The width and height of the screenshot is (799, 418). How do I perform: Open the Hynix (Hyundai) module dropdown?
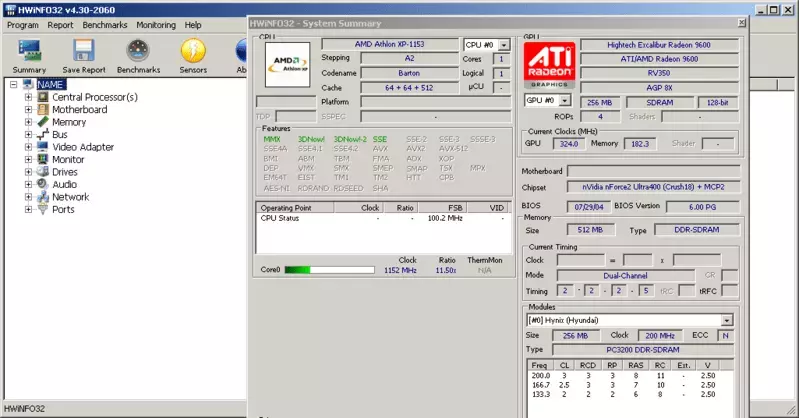tap(727, 320)
